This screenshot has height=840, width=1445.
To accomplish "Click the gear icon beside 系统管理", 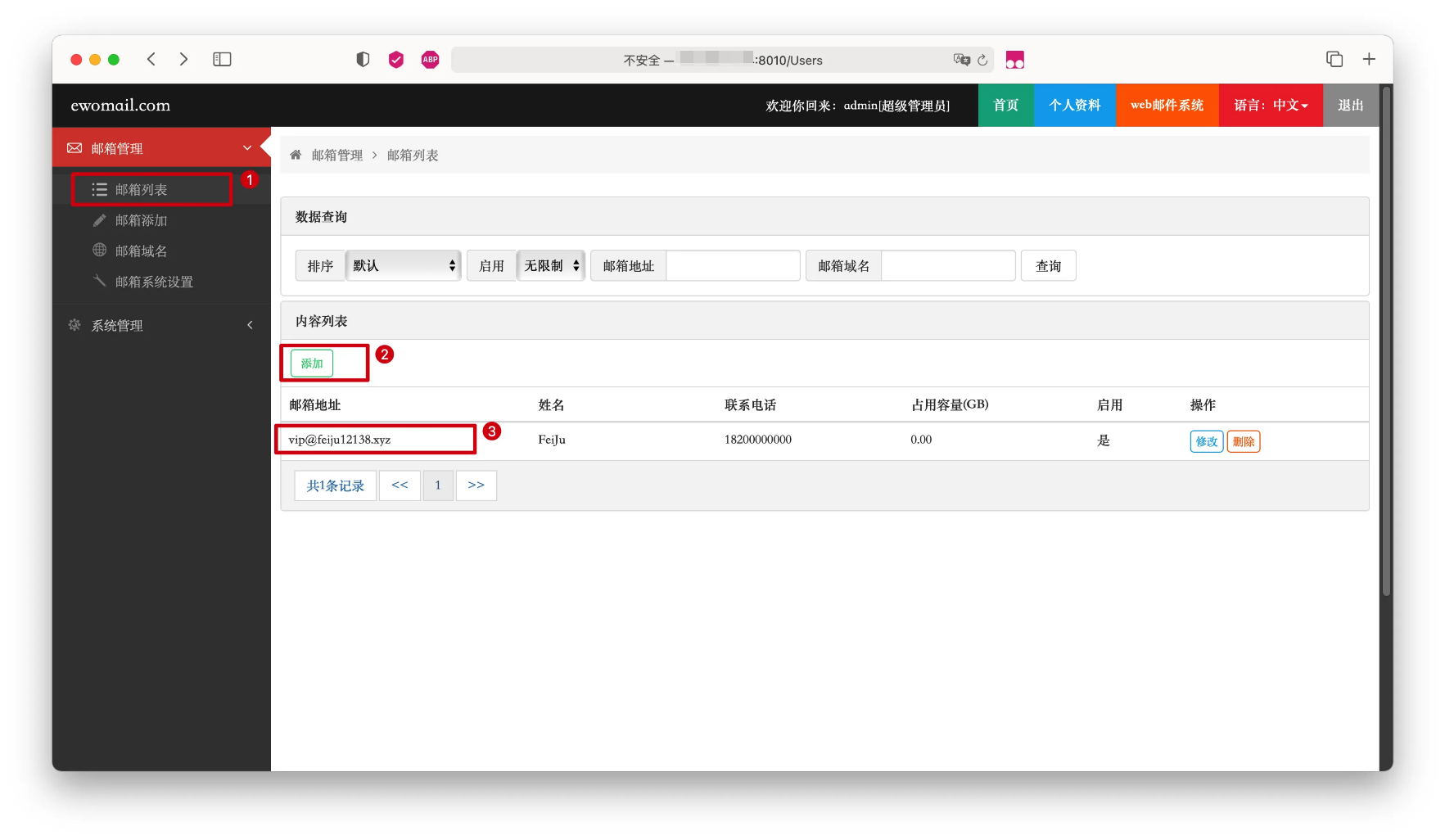I will (75, 325).
